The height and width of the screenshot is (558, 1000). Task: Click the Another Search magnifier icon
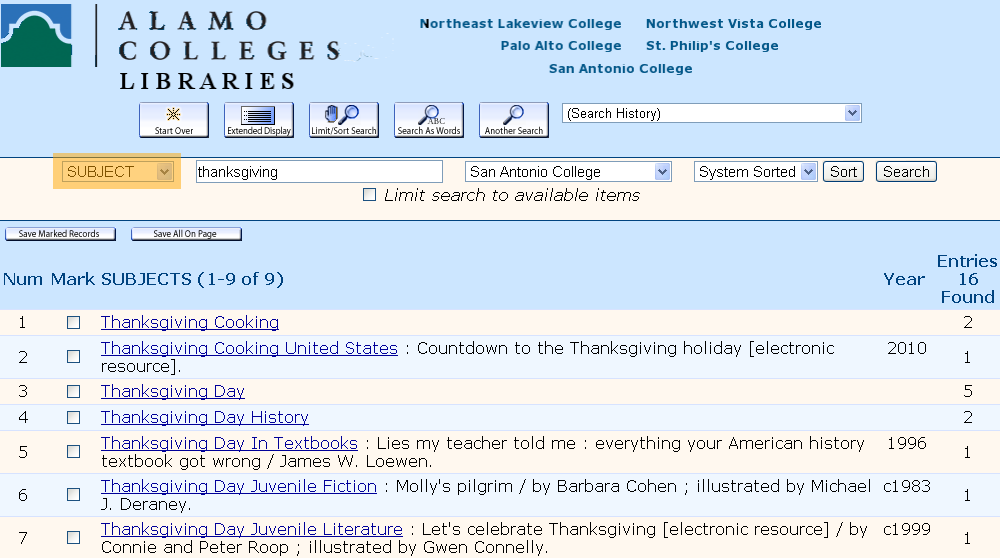pos(513,120)
